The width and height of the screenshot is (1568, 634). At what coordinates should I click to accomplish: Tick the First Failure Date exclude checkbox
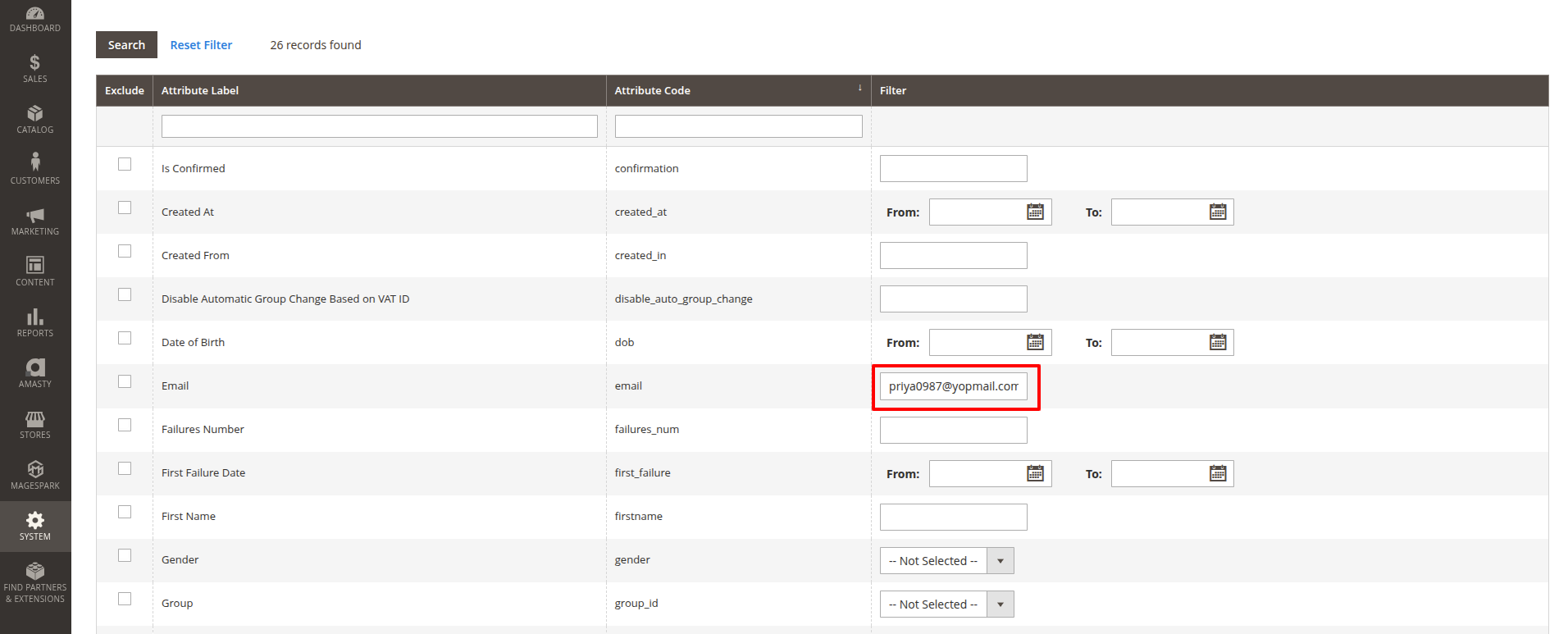click(x=125, y=468)
